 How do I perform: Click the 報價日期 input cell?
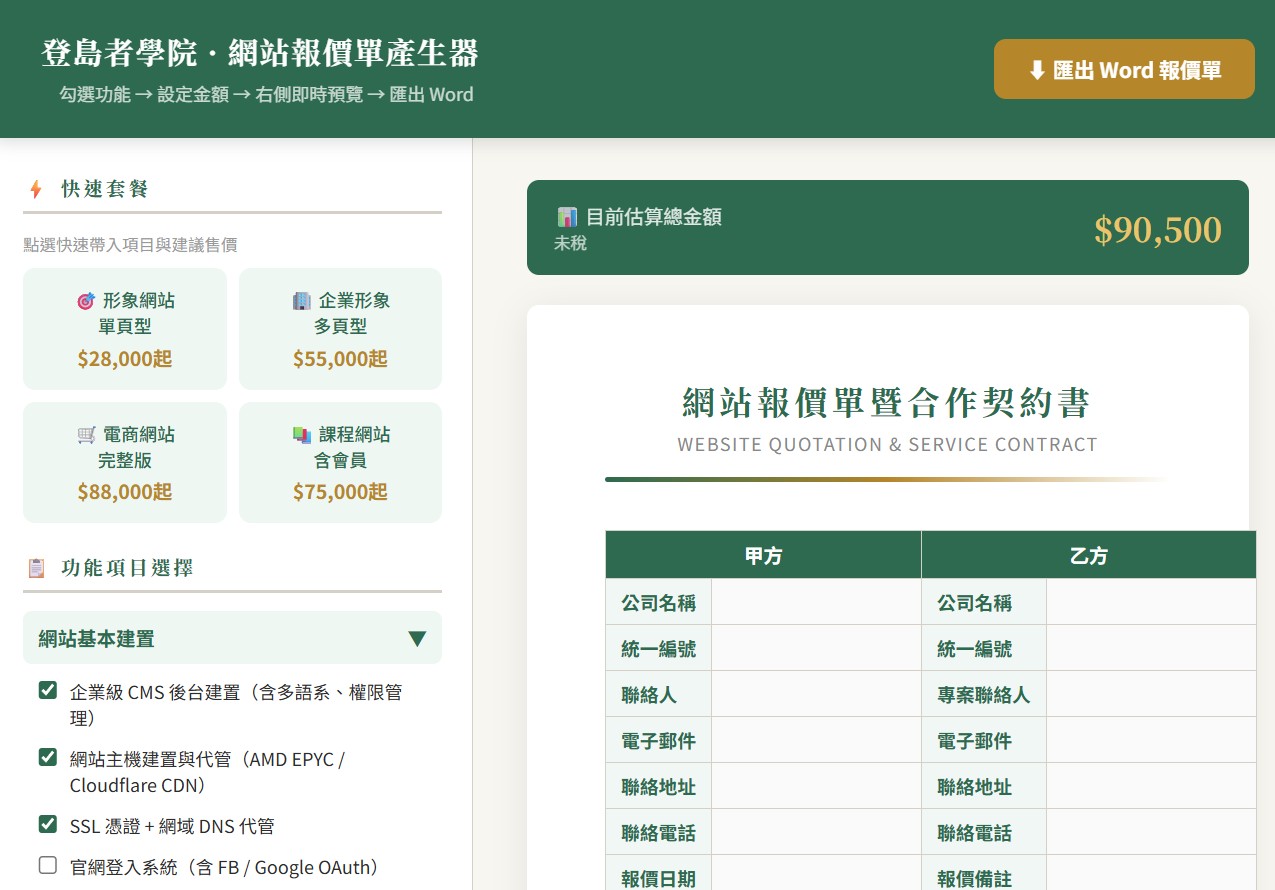point(816,873)
